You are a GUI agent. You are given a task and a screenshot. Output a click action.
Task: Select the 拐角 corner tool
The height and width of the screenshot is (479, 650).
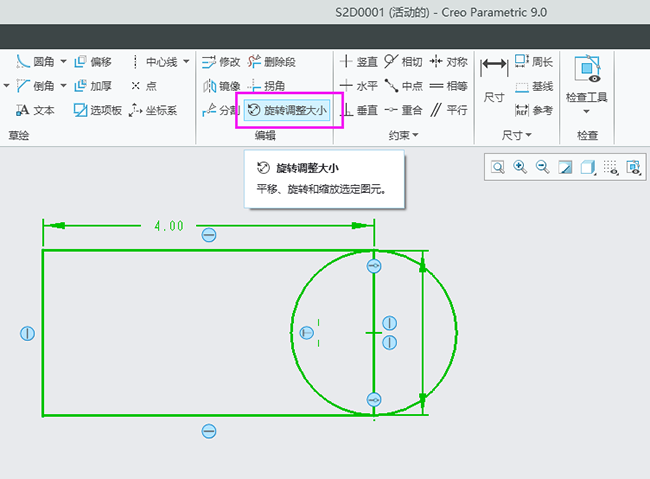[266, 86]
